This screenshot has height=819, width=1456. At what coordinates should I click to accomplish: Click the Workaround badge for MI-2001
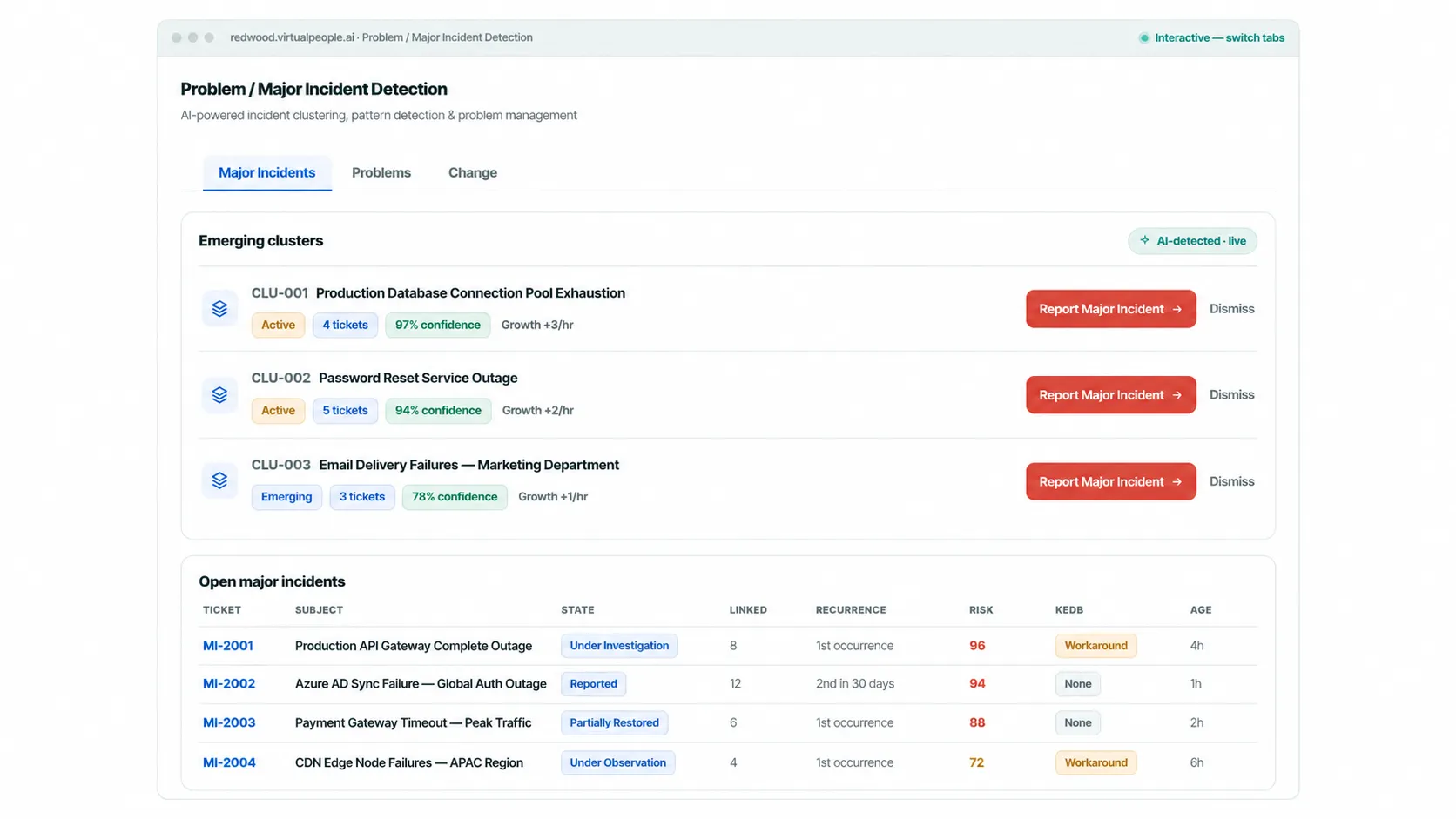click(1095, 646)
